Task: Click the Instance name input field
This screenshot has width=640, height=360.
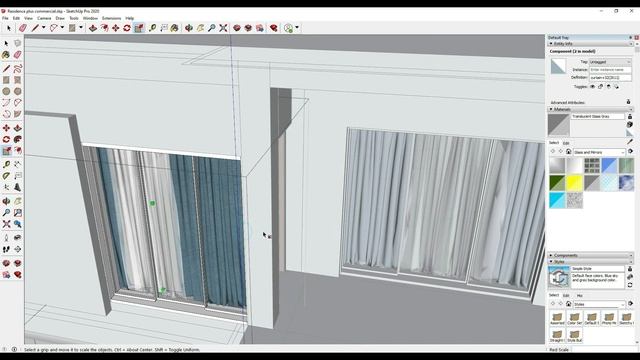Action: pos(610,70)
